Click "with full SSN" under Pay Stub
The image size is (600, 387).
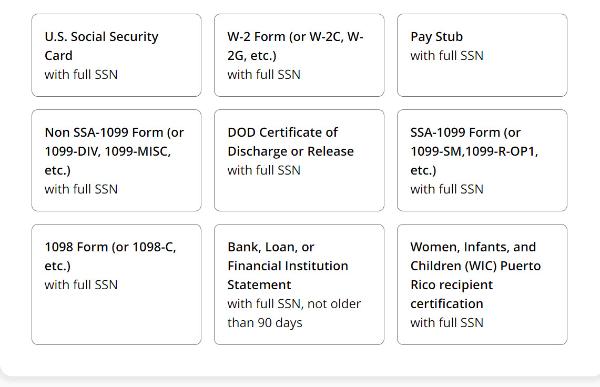pos(447,56)
